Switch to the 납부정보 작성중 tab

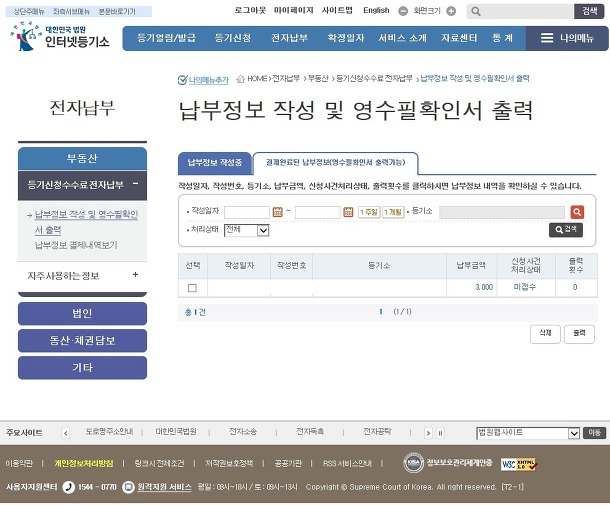pos(215,163)
